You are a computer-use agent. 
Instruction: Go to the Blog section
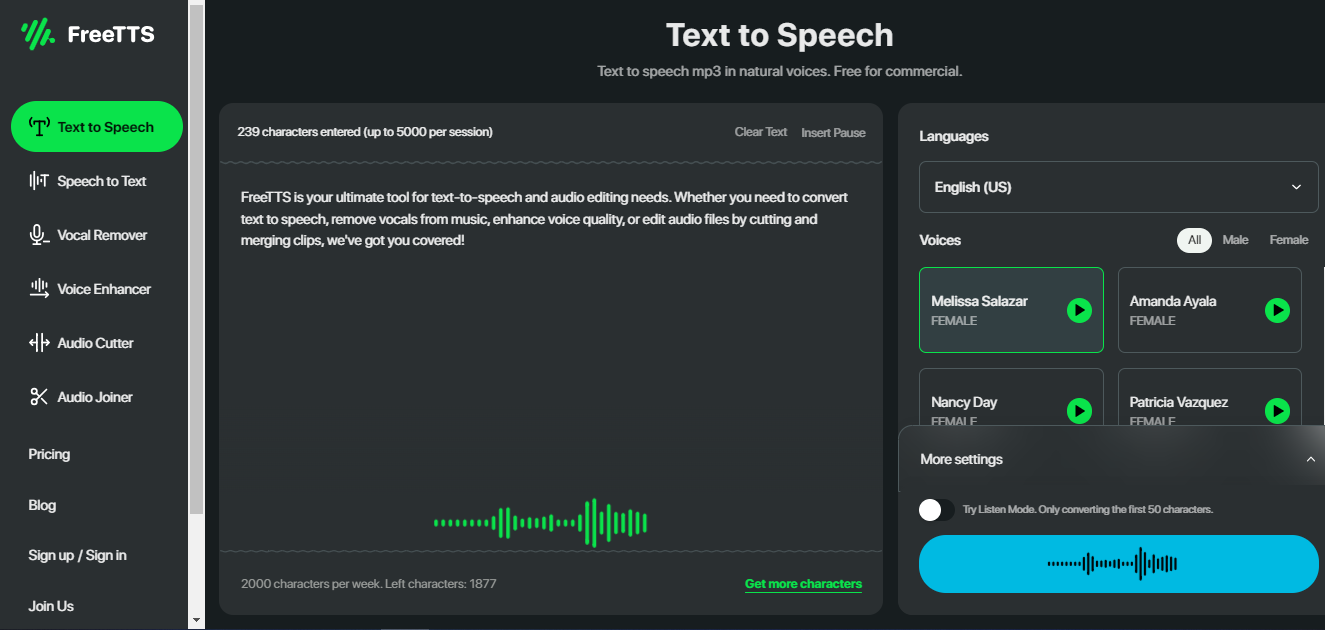tap(42, 505)
